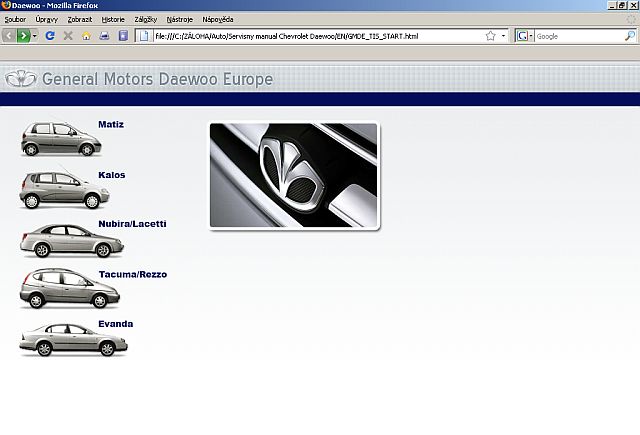The image size is (640, 435).
Task: Click the Kalos car picture
Action: click(x=64, y=190)
